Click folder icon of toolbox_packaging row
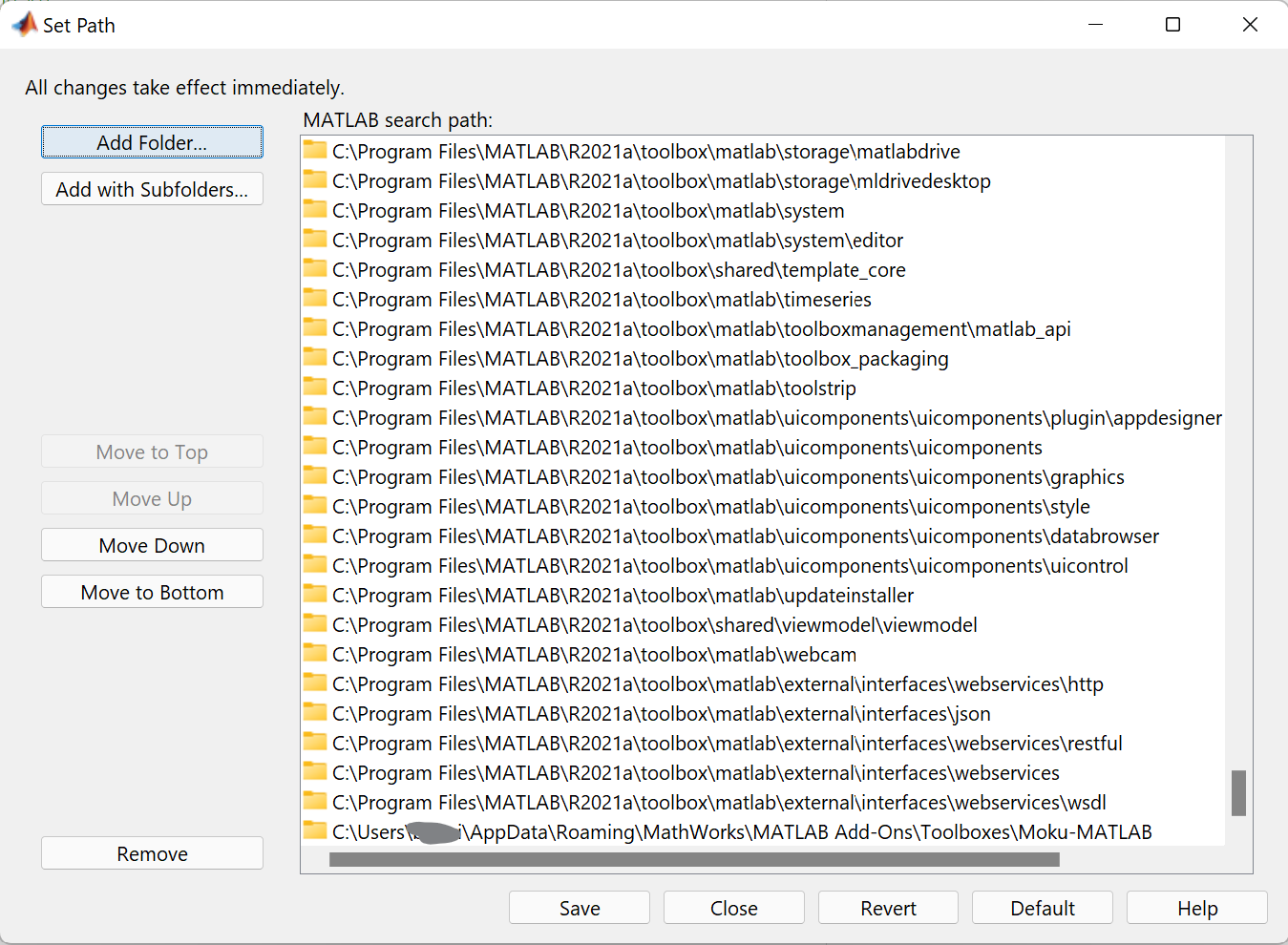The width and height of the screenshot is (1288, 945). 315,357
